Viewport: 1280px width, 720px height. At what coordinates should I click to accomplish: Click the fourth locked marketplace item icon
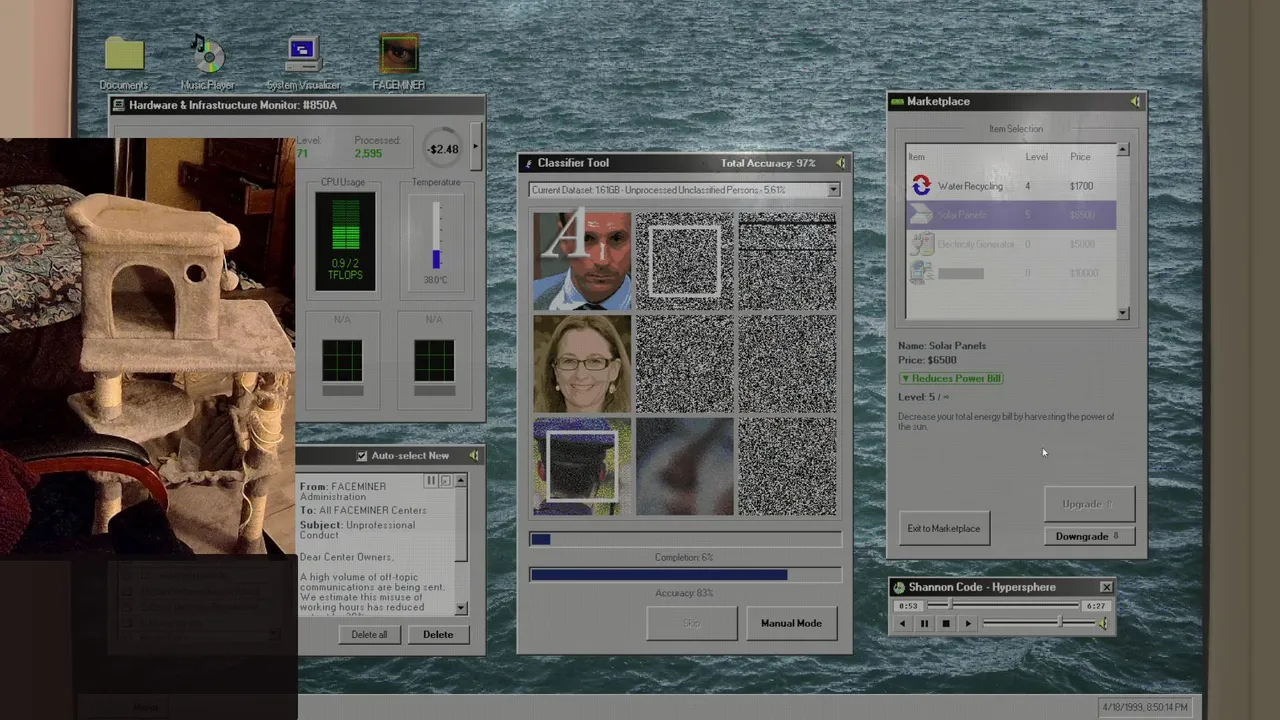[921, 273]
